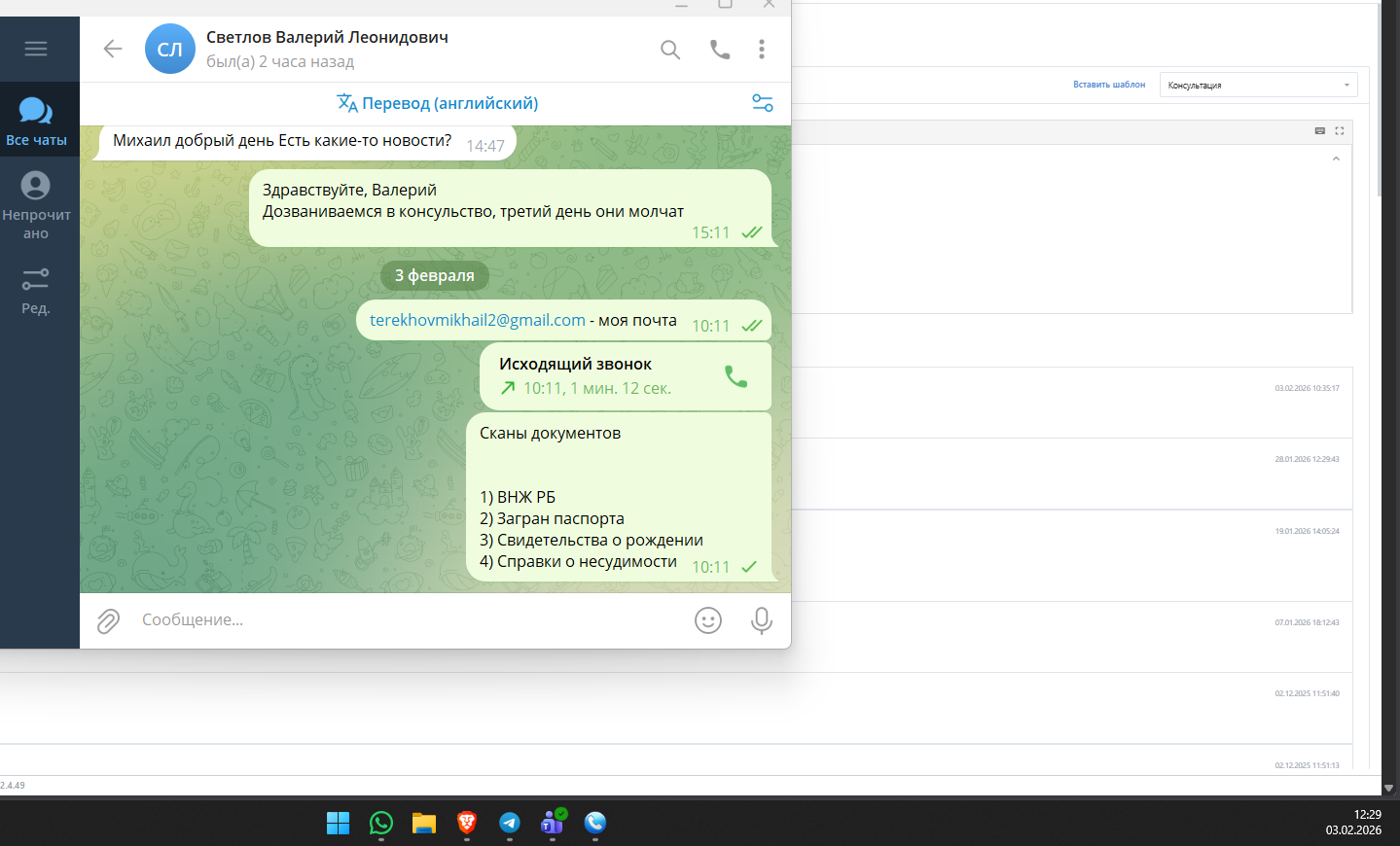This screenshot has height=846, width=1400.
Task: Open the СЛ contact avatar
Action: click(170, 49)
